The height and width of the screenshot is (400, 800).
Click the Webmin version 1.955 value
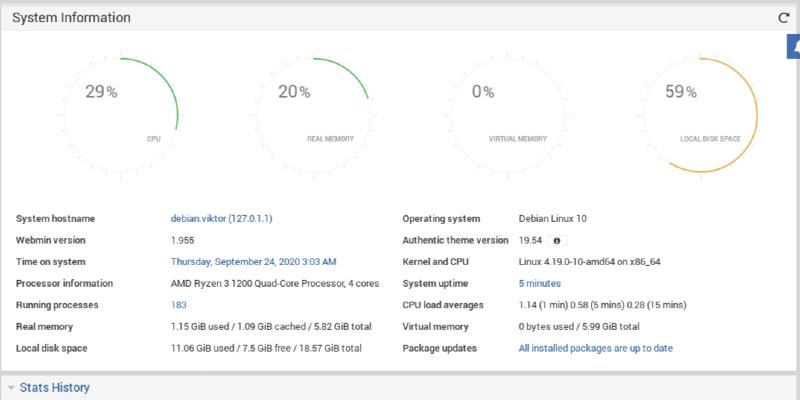[x=185, y=240]
